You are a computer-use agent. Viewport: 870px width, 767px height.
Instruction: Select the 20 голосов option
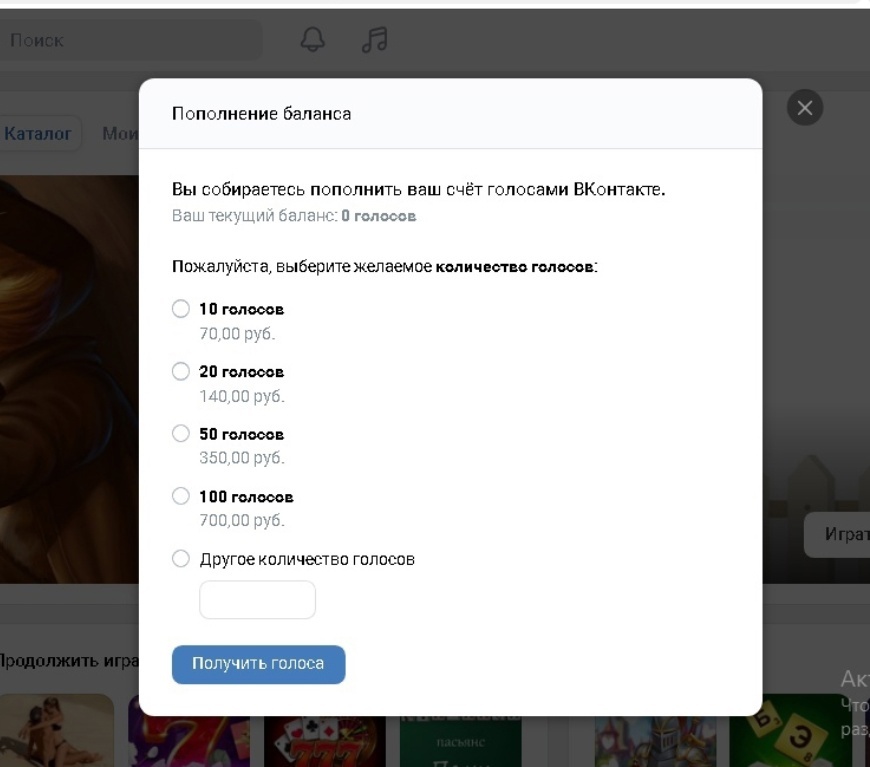(x=180, y=371)
